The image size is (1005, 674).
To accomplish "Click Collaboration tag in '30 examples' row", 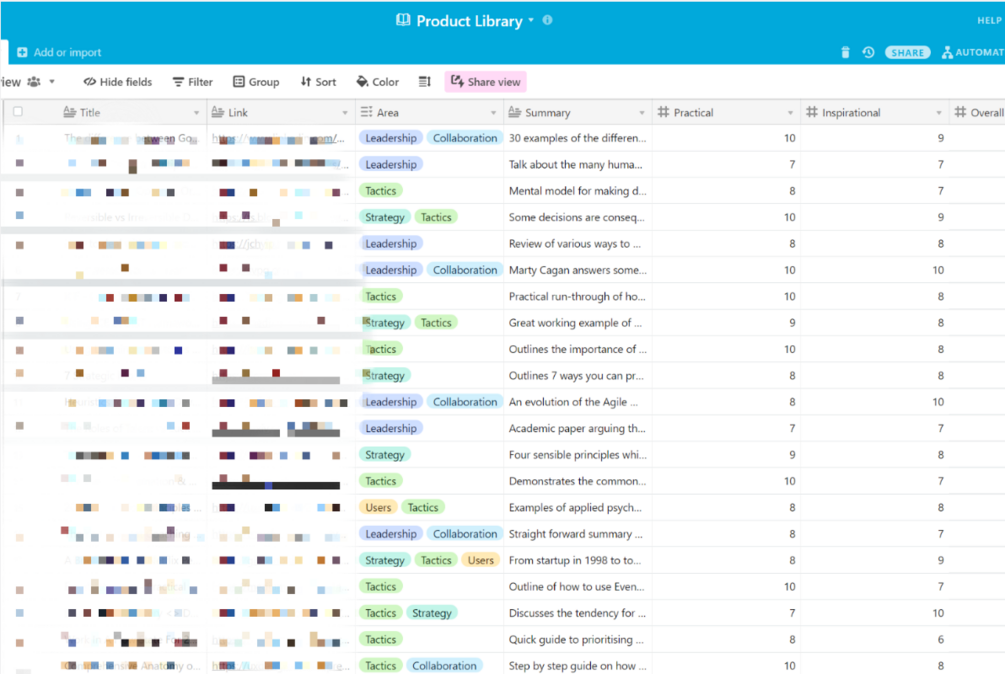I will (465, 138).
